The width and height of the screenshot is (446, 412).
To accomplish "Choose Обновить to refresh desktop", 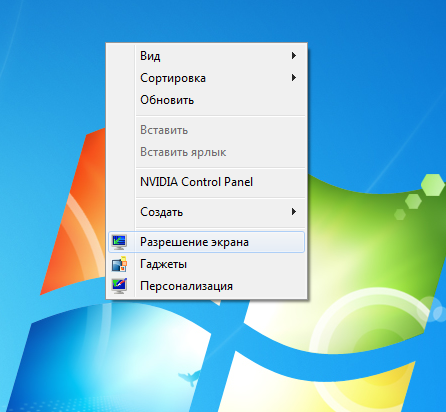I will pos(206,100).
